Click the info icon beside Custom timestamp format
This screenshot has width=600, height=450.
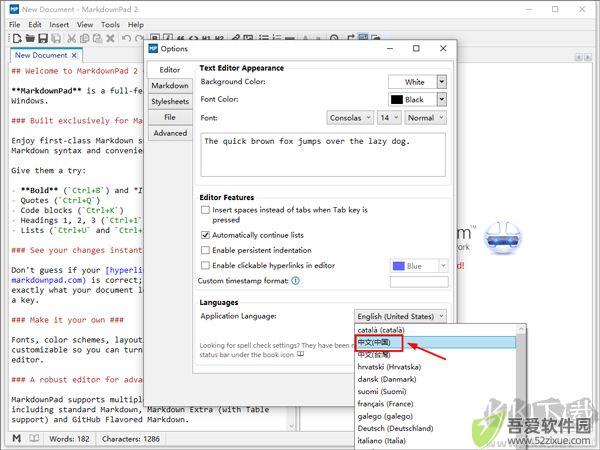coord(295,281)
